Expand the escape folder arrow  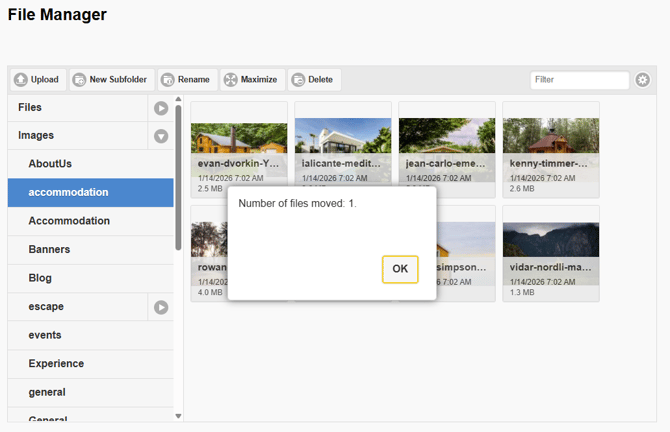coord(161,307)
